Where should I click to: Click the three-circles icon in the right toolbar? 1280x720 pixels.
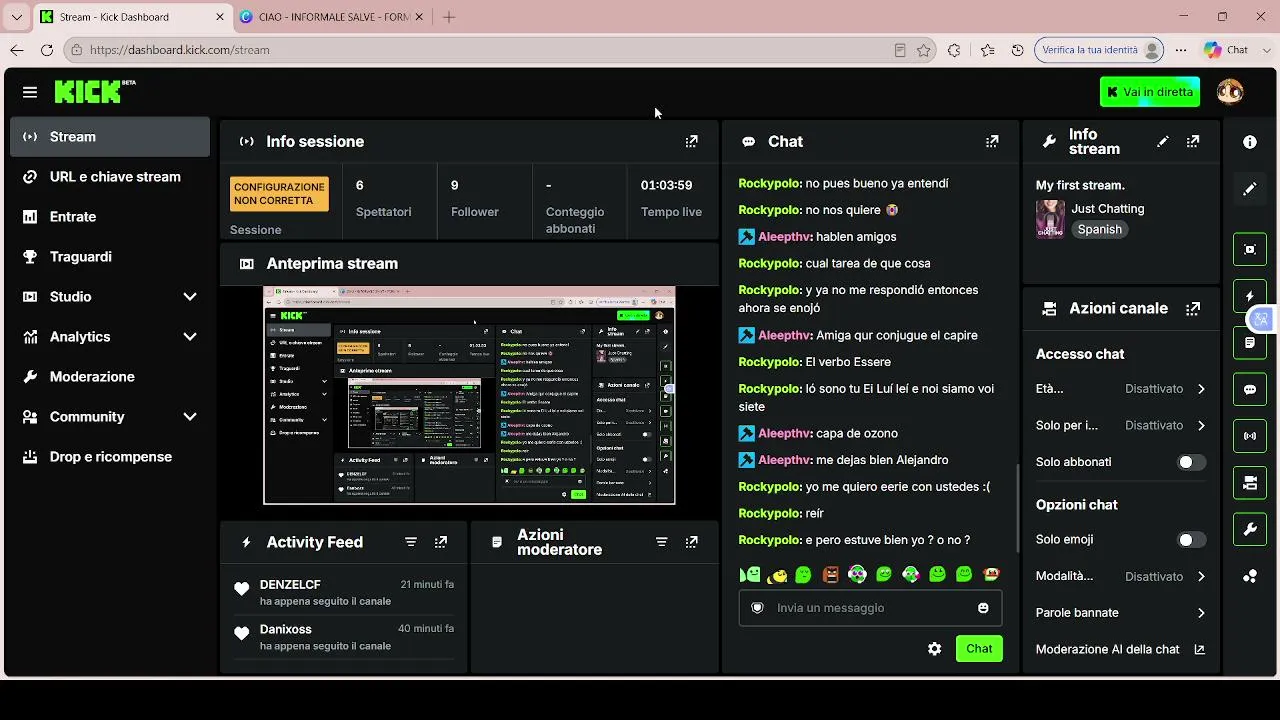tap(1250, 576)
